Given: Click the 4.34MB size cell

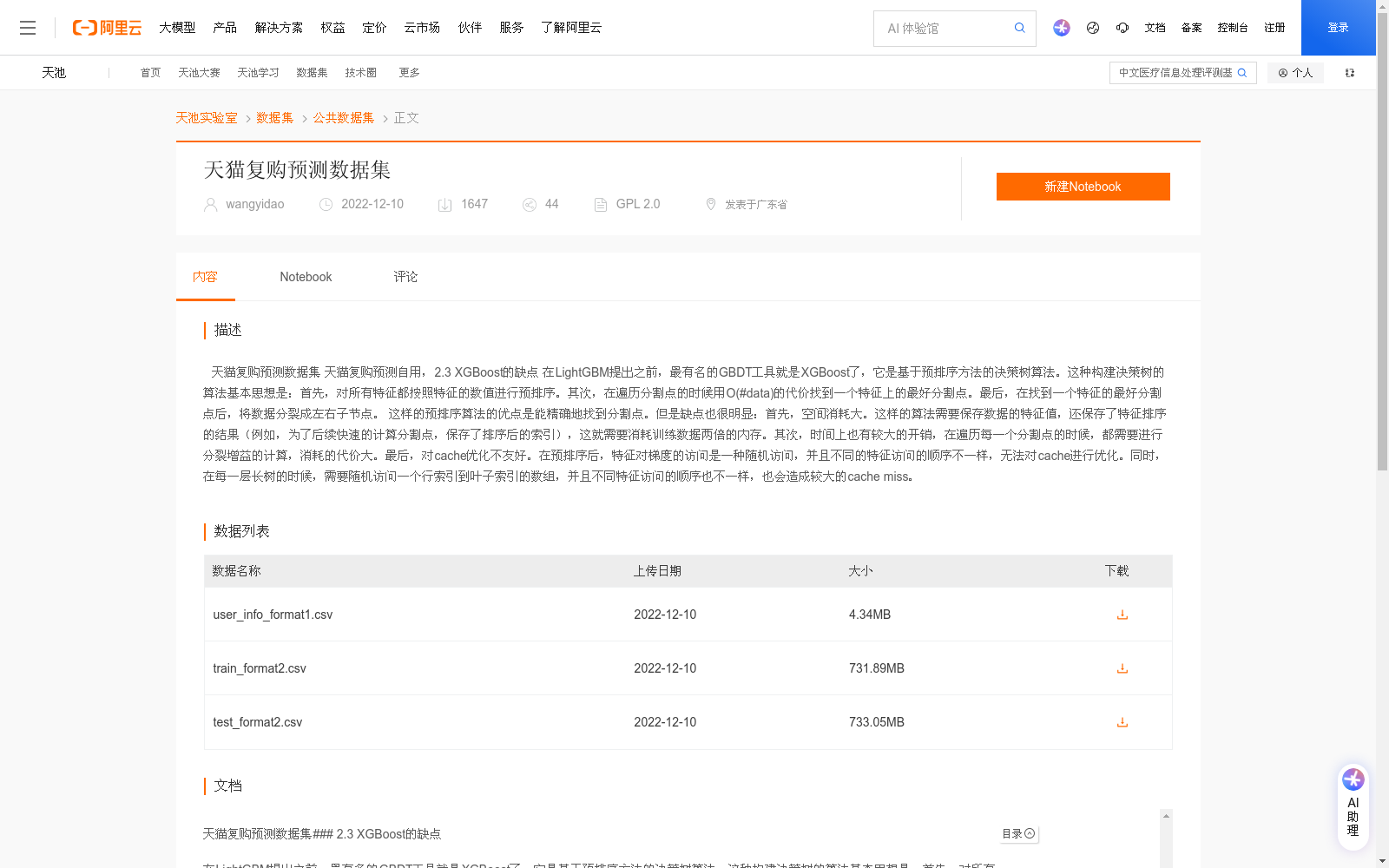Looking at the screenshot, I should 870,615.
